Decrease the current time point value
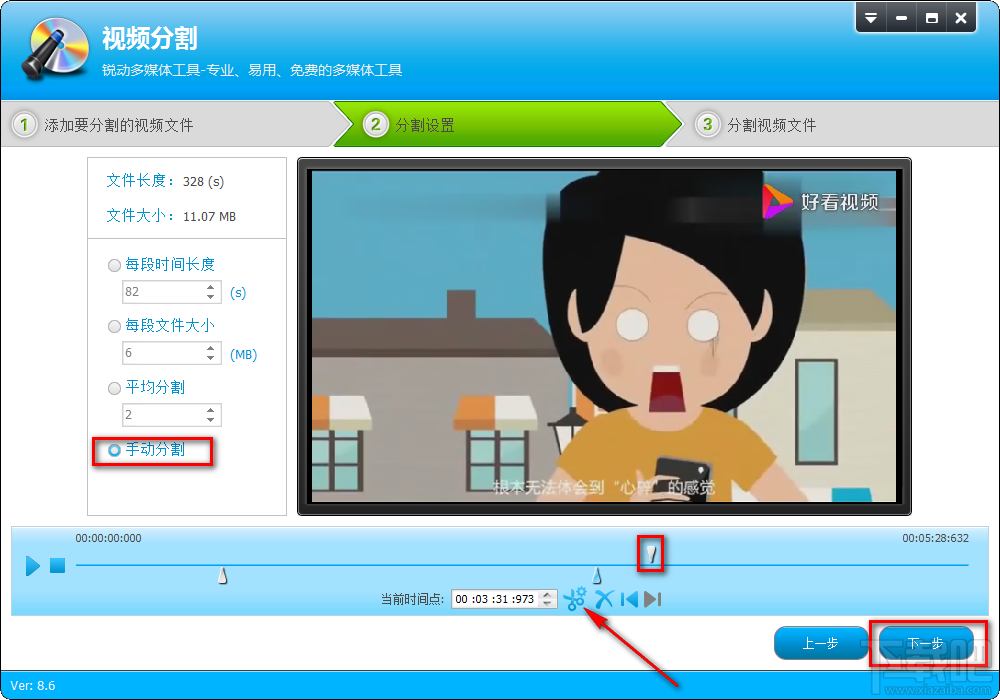 [x=547, y=603]
